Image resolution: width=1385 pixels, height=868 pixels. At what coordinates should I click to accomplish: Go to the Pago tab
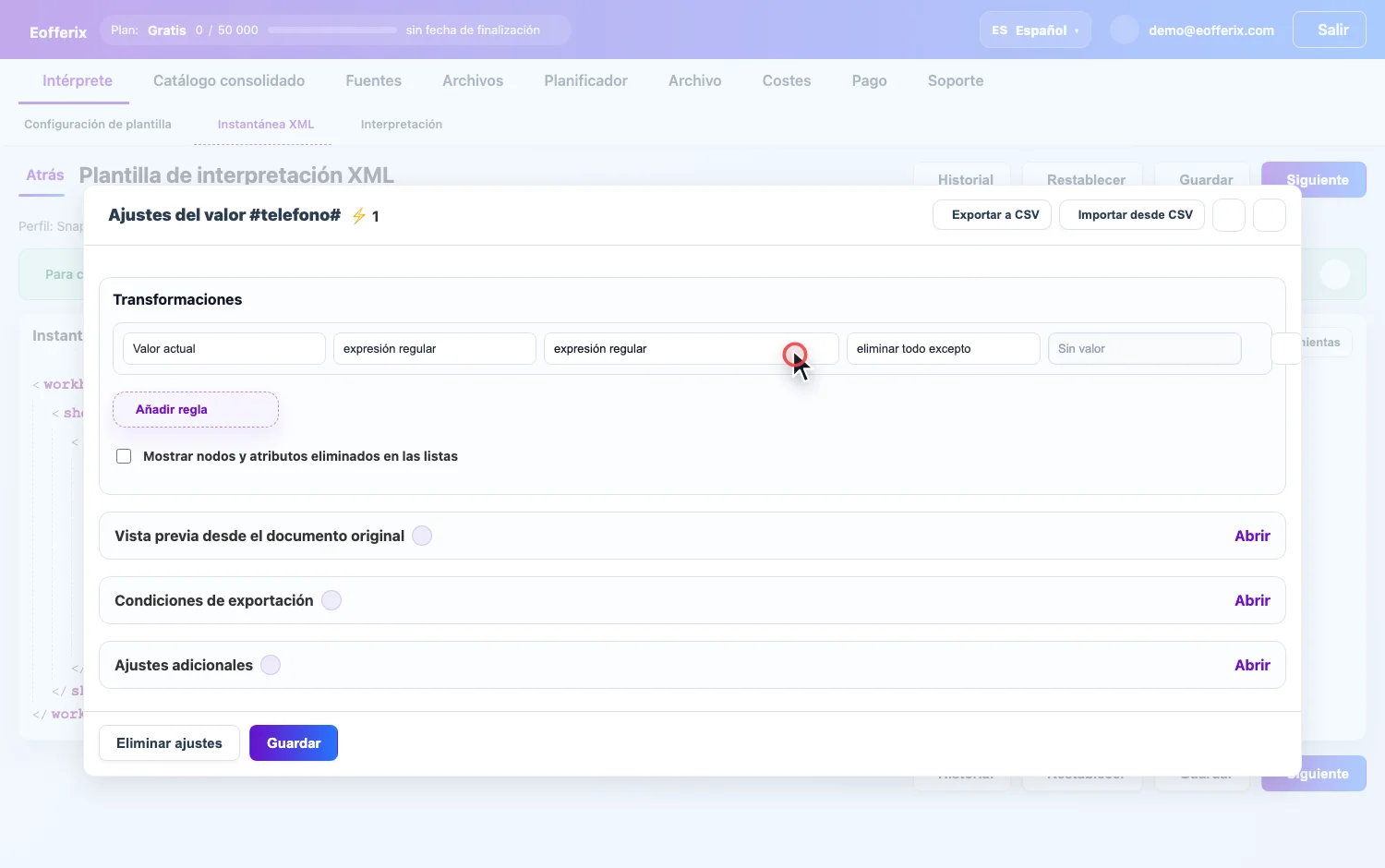870,81
